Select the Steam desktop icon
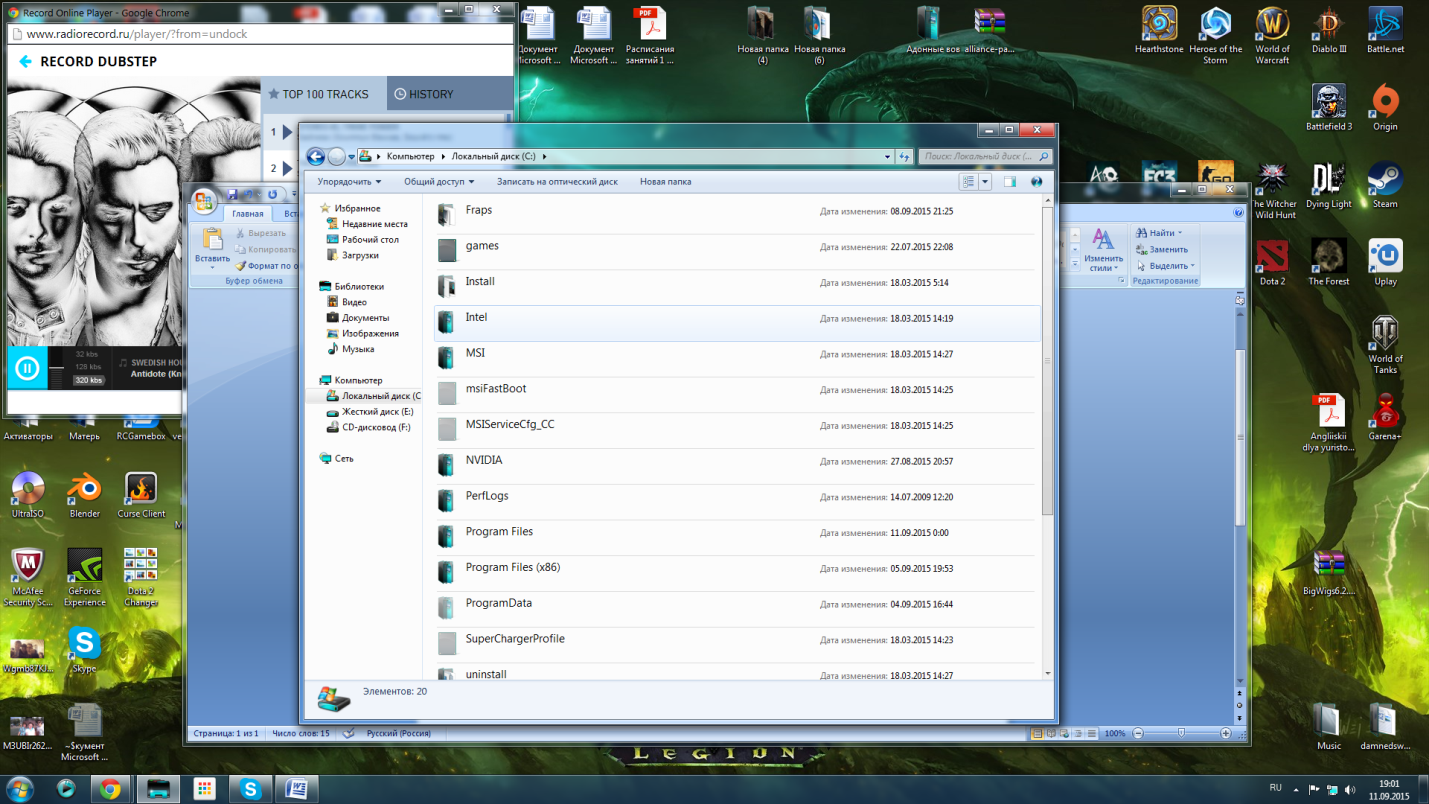1429x804 pixels. click(x=1385, y=185)
